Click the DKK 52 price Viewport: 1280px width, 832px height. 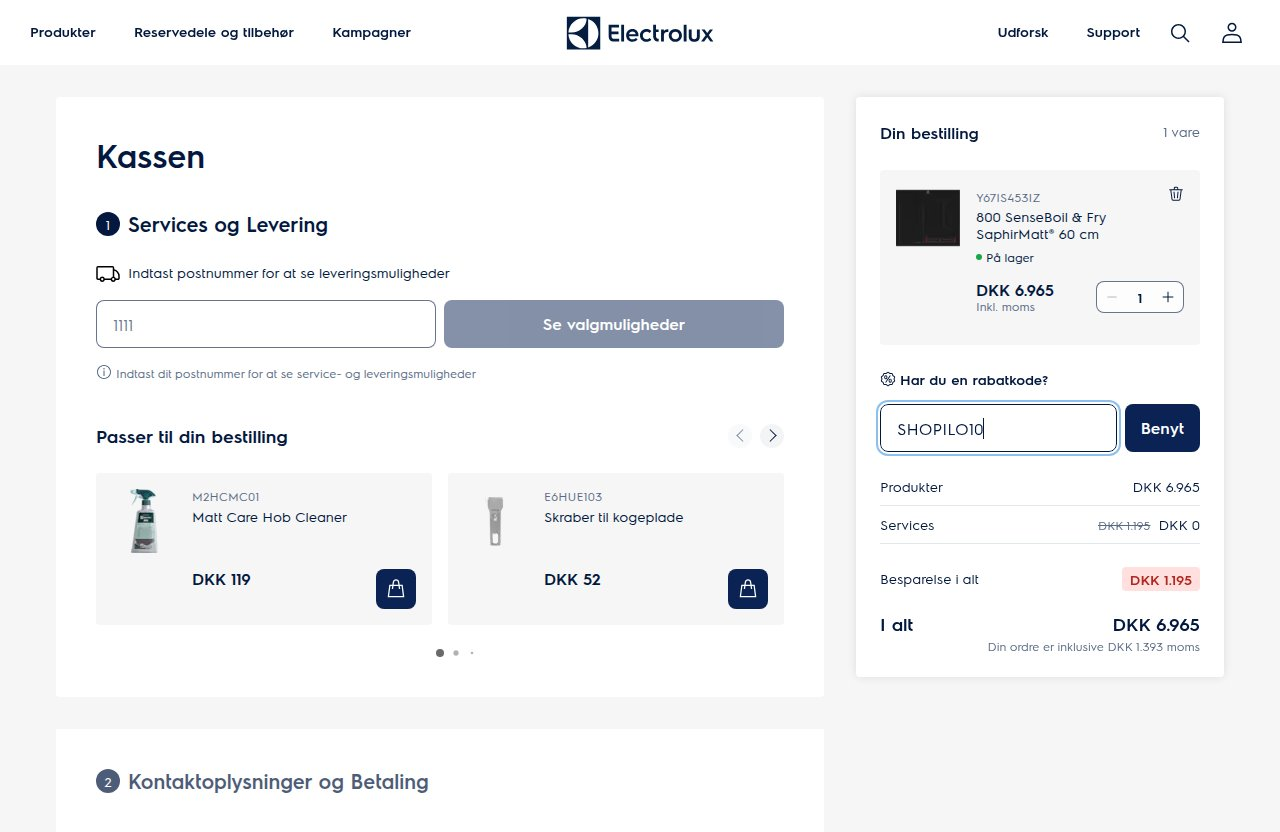click(572, 580)
